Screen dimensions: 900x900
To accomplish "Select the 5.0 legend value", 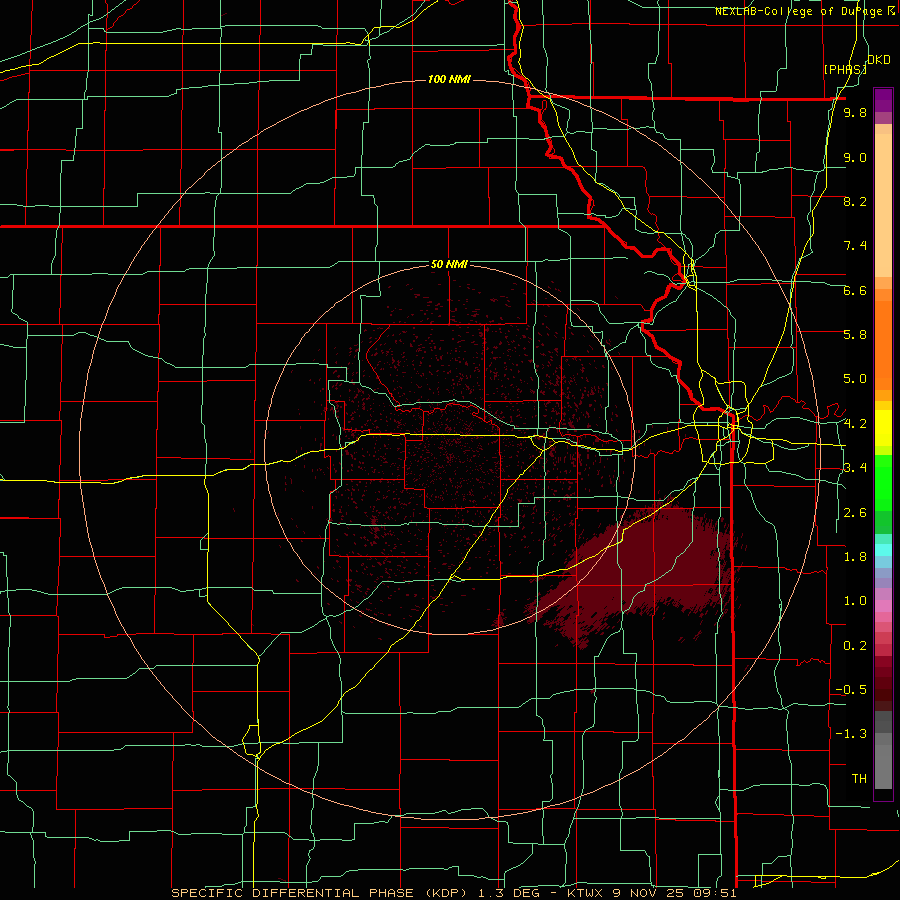I will (855, 379).
